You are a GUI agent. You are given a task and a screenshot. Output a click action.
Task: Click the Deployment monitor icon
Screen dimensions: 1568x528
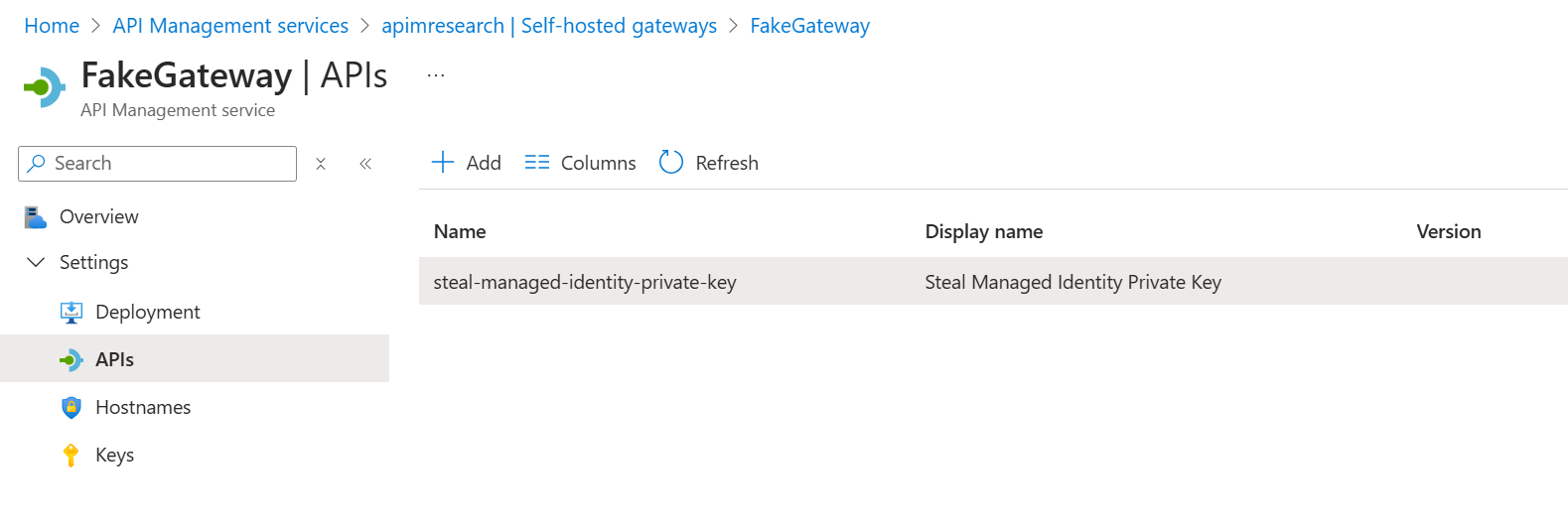tap(71, 313)
